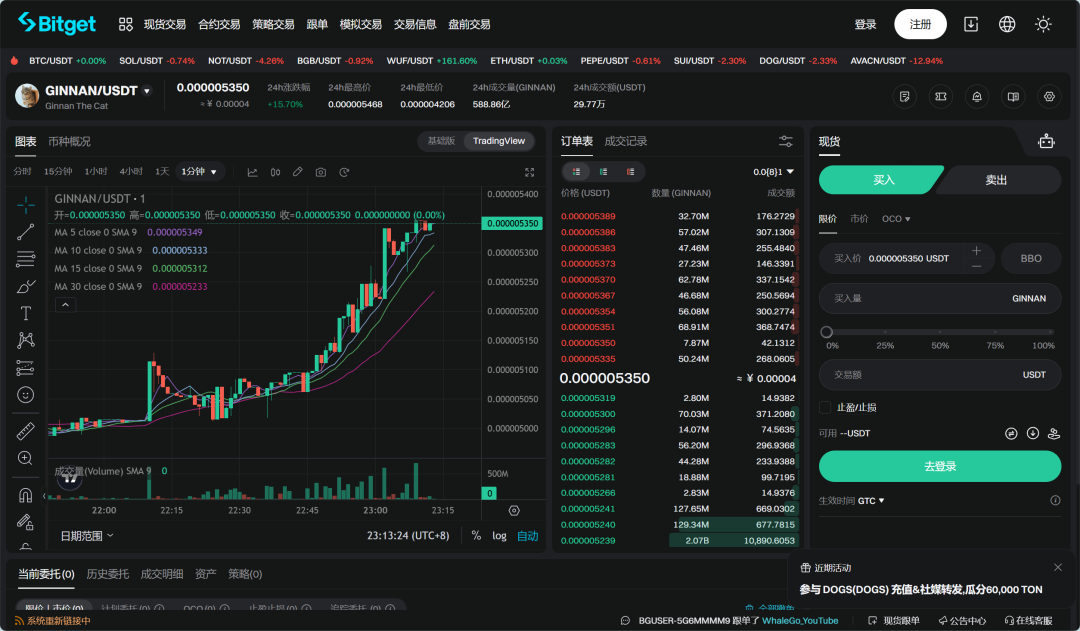Click the 买入量 GINNAN quantity field
This screenshot has height=631, width=1080.
click(x=939, y=298)
